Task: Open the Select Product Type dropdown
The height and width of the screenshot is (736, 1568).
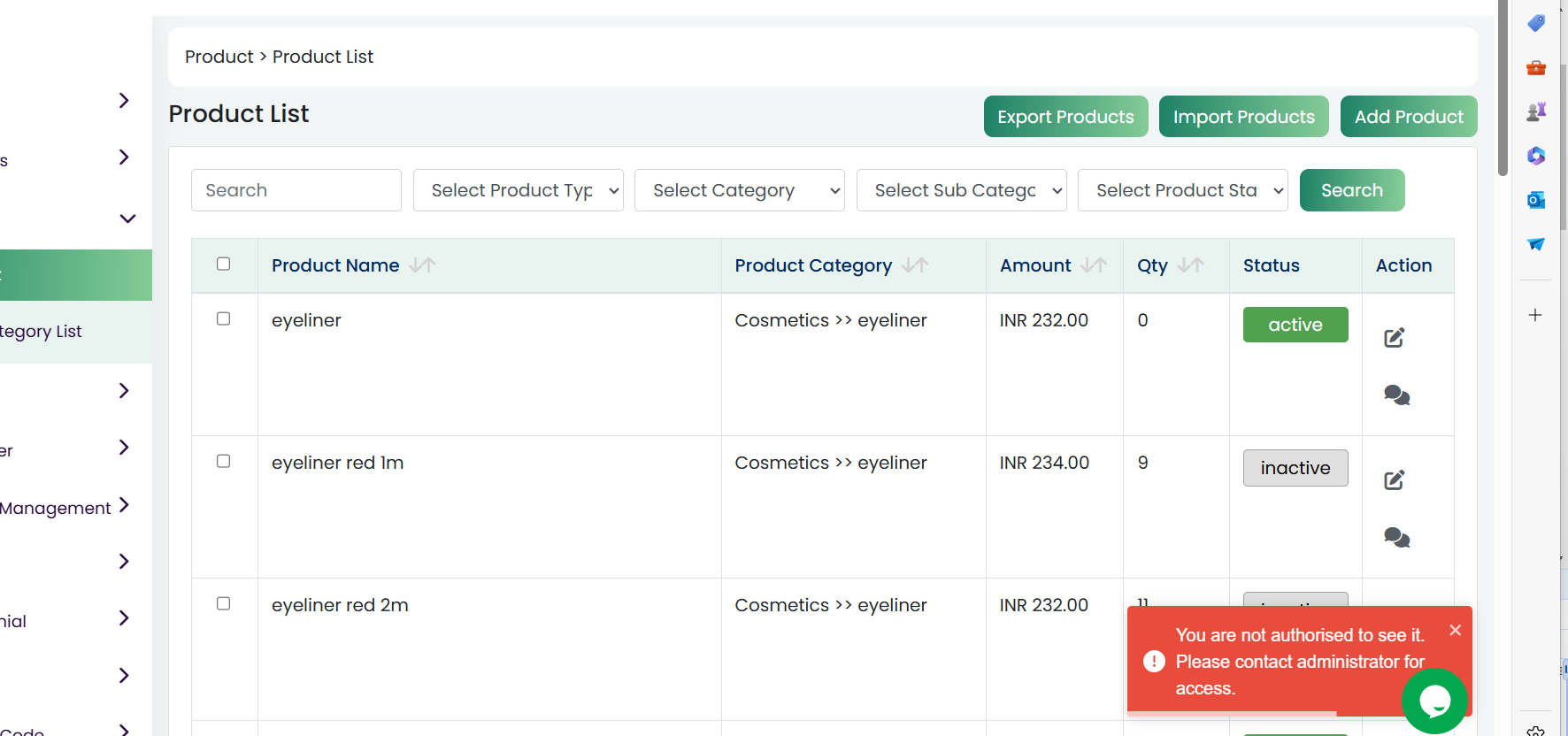Action: tap(519, 190)
